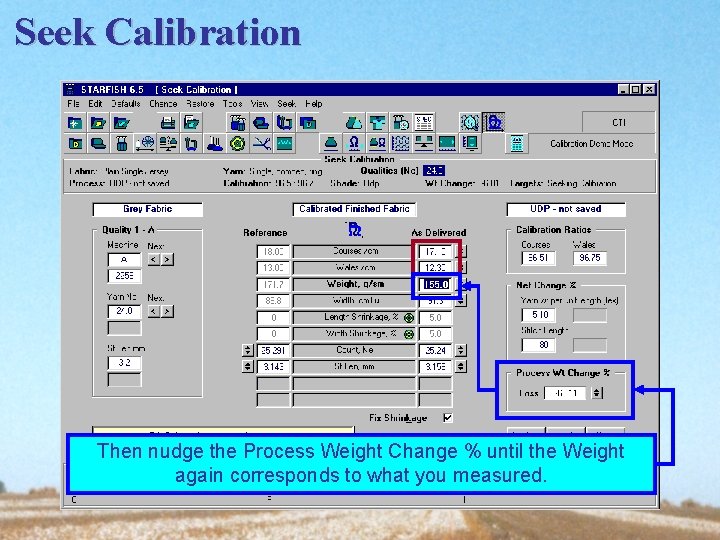Click the printer icon in the toolbar
Image resolution: width=720 pixels, height=540 pixels.
click(168, 123)
